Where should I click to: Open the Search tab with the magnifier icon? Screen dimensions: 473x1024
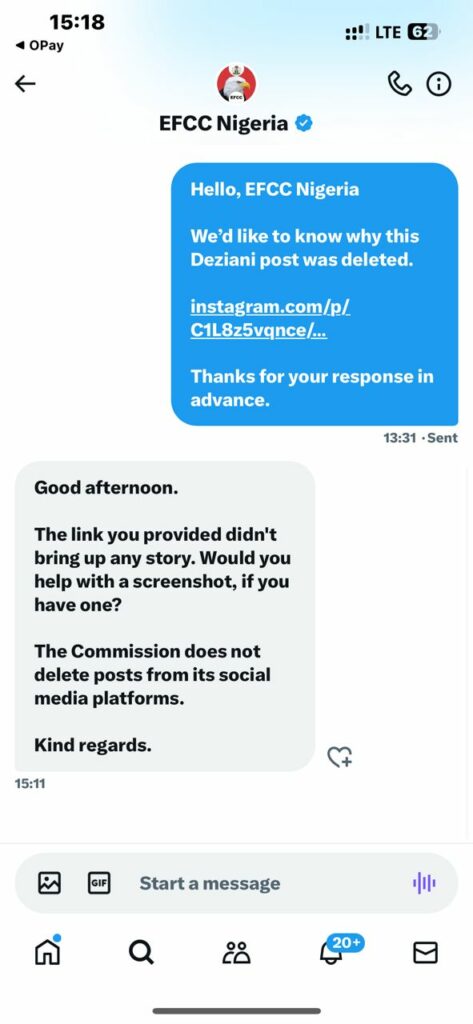(x=141, y=953)
